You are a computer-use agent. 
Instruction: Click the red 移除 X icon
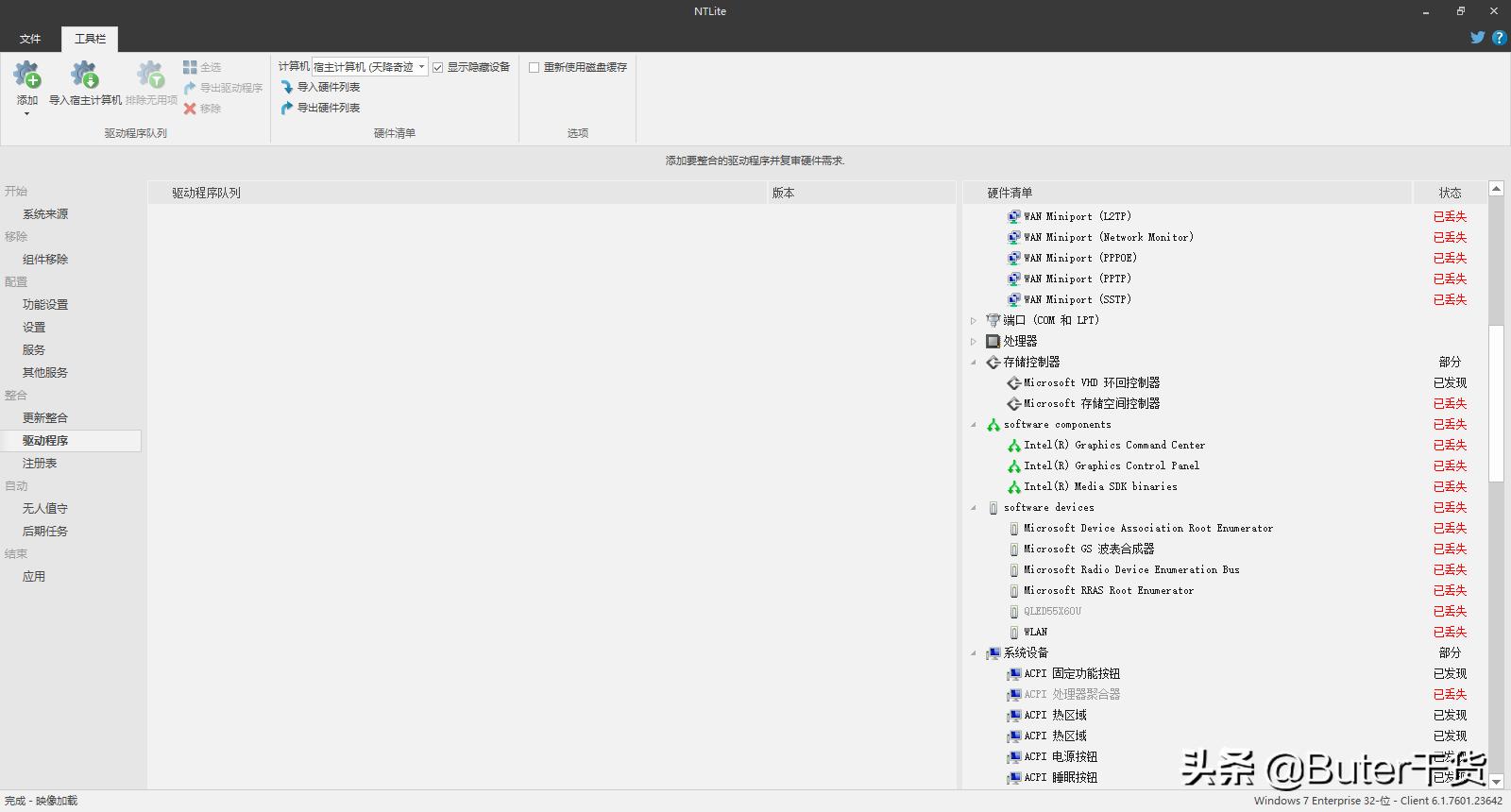pyautogui.click(x=190, y=109)
